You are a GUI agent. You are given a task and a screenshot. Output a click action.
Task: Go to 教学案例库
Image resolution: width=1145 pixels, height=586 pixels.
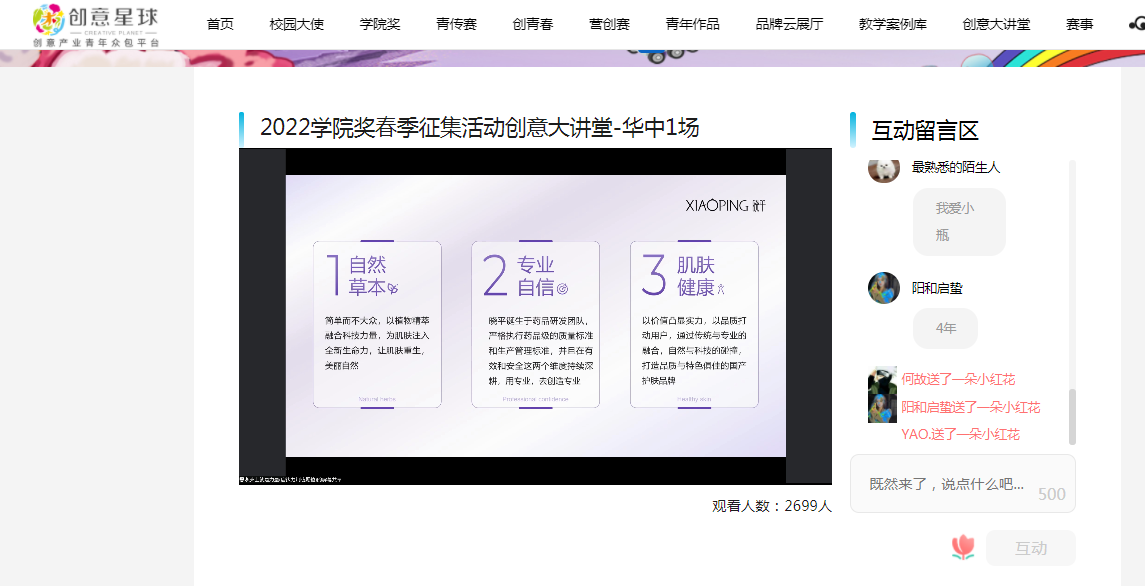pos(893,24)
